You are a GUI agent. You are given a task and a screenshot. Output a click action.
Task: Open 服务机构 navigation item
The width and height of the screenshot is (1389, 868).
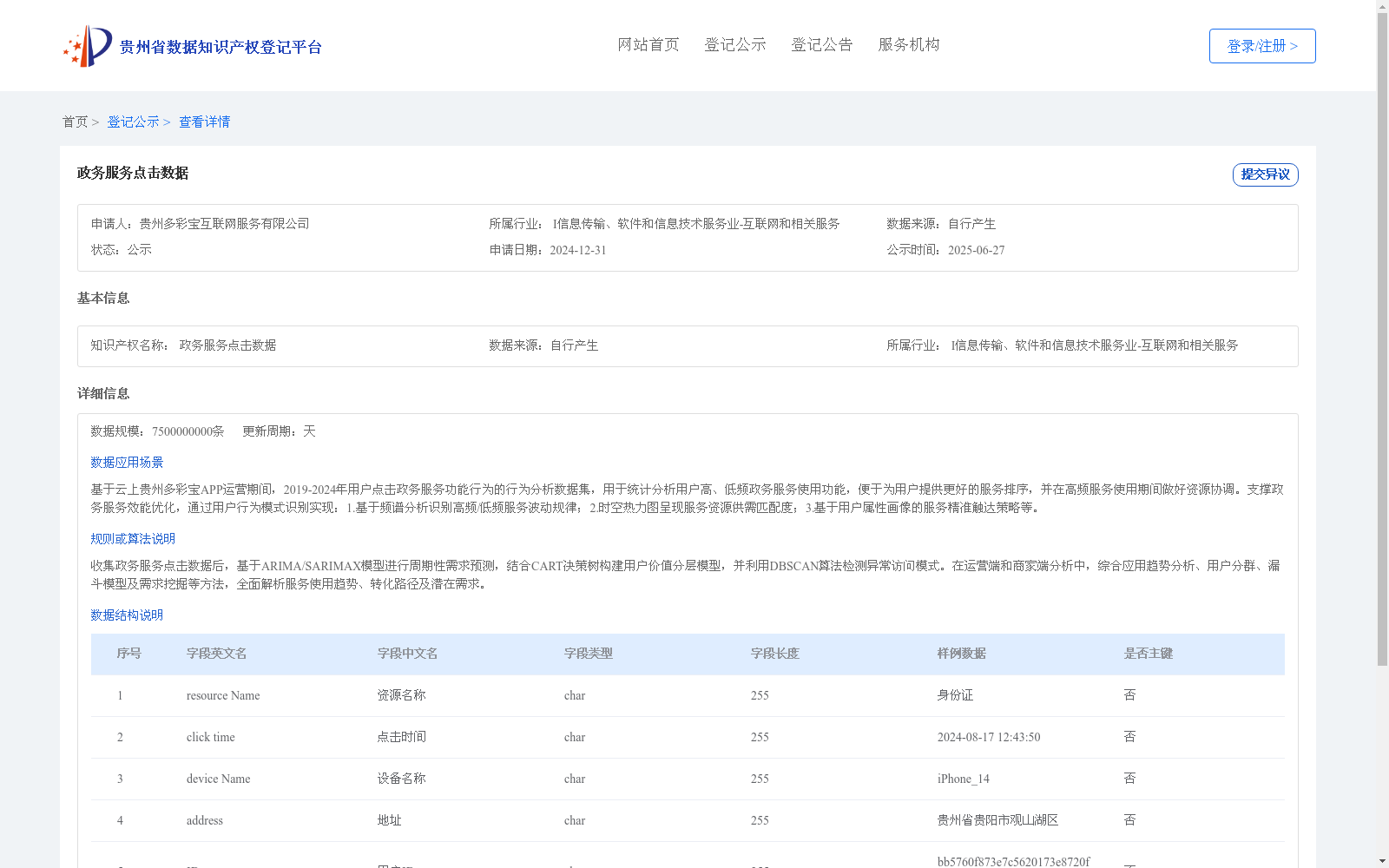[x=909, y=45]
